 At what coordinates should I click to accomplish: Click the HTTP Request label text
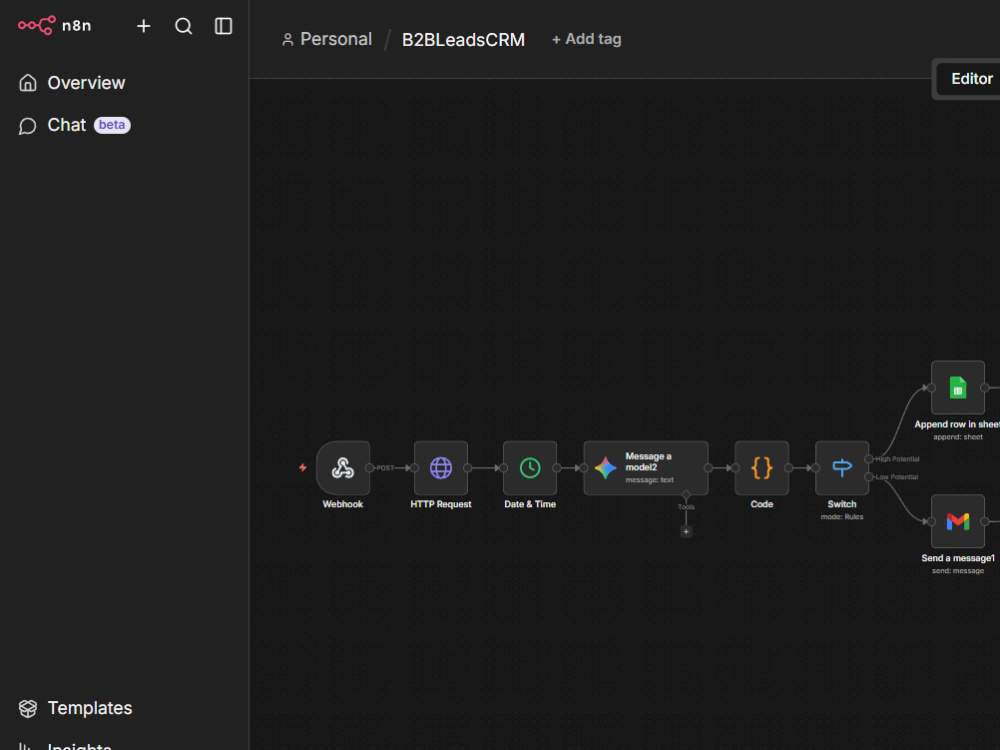click(441, 504)
